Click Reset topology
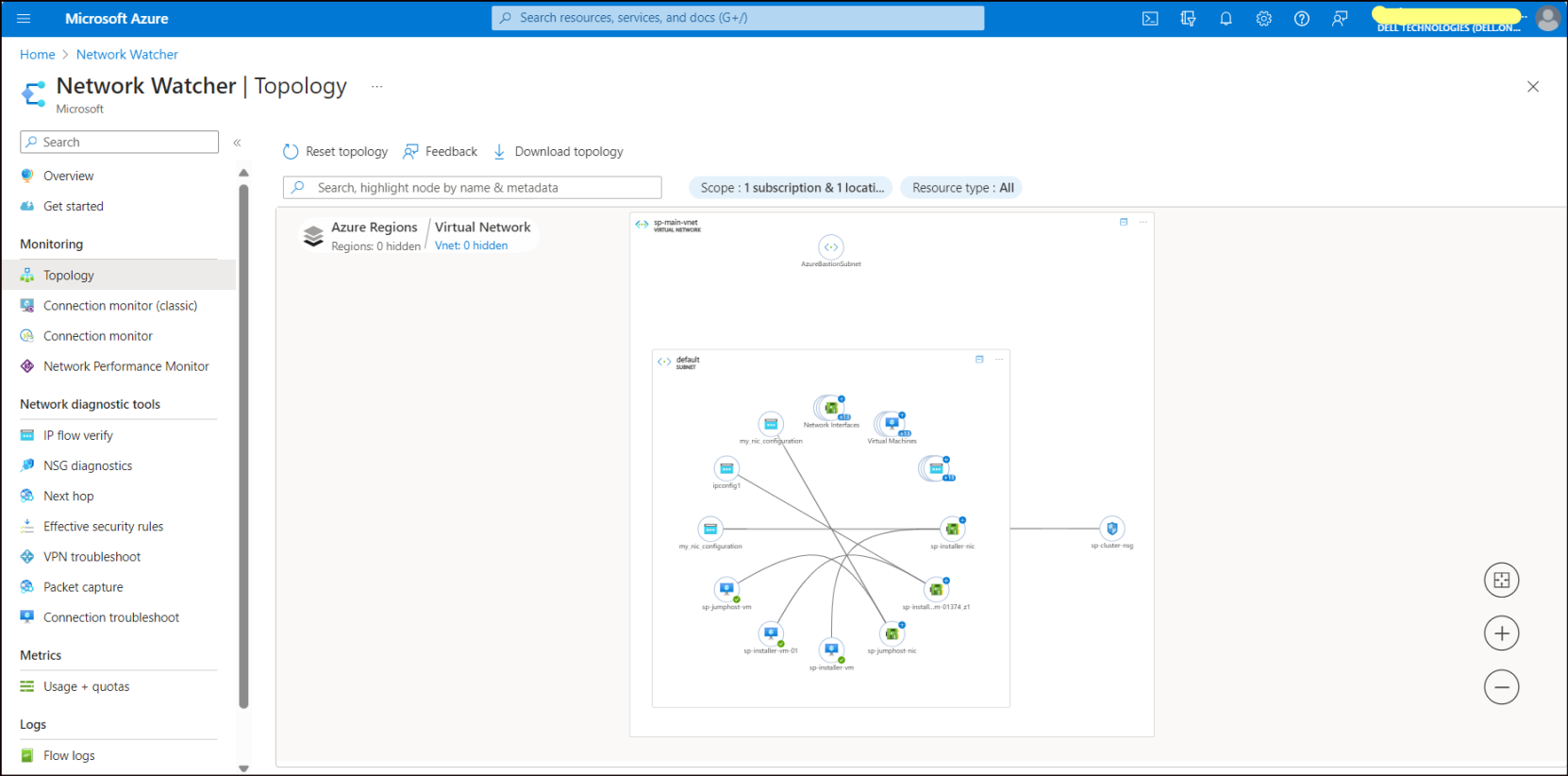Screen dimensions: 1568x776 pyautogui.click(x=336, y=151)
